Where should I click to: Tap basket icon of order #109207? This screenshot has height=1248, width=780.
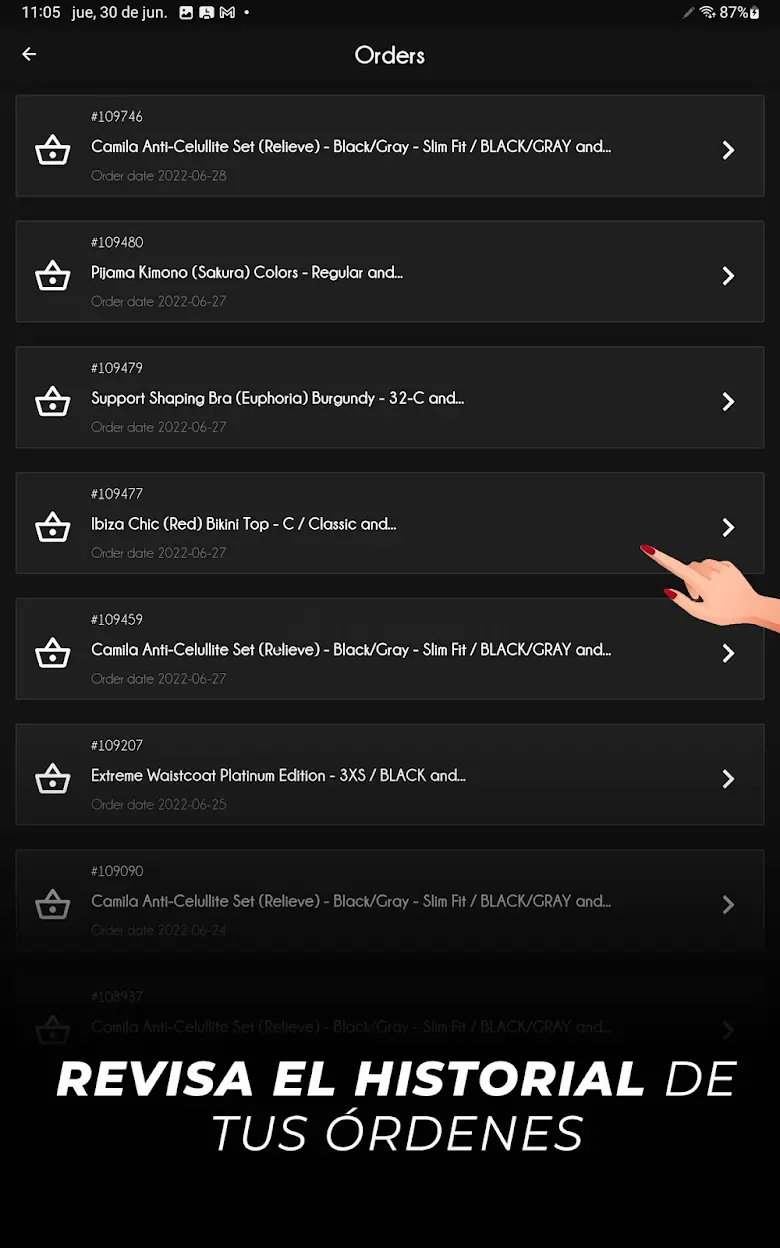52,779
